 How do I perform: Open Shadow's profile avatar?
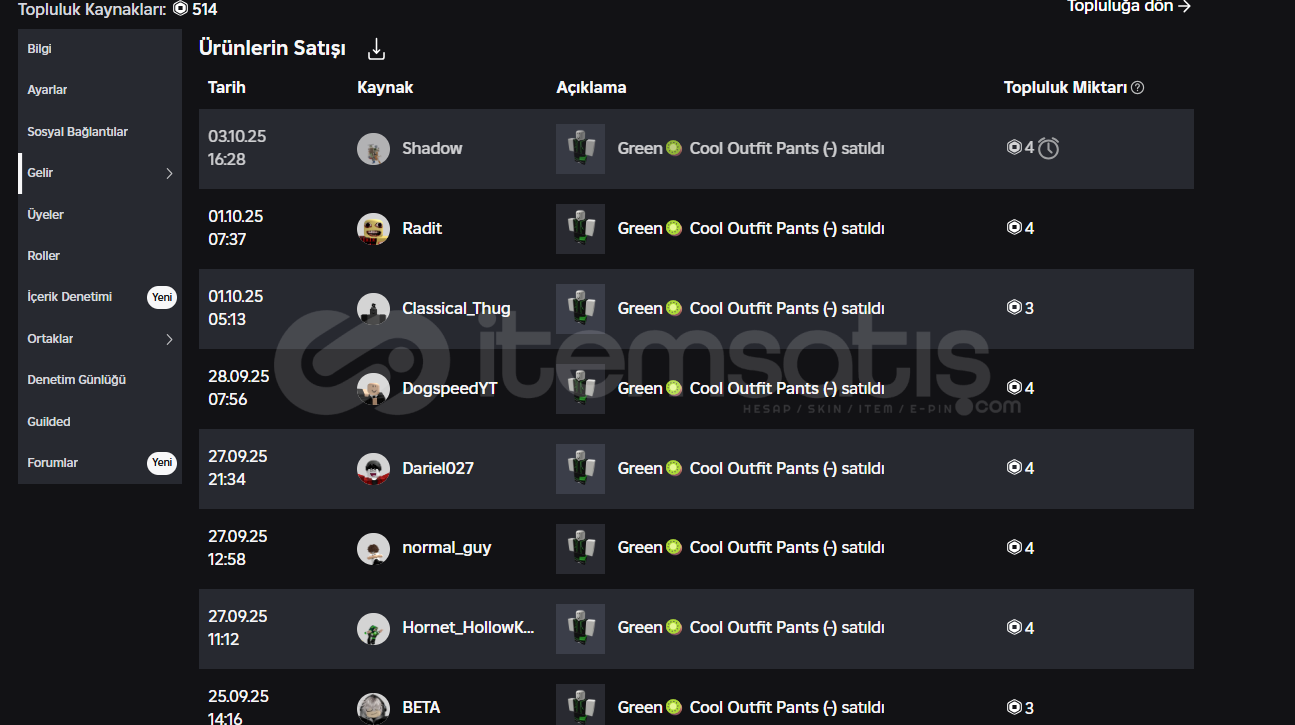click(x=373, y=149)
